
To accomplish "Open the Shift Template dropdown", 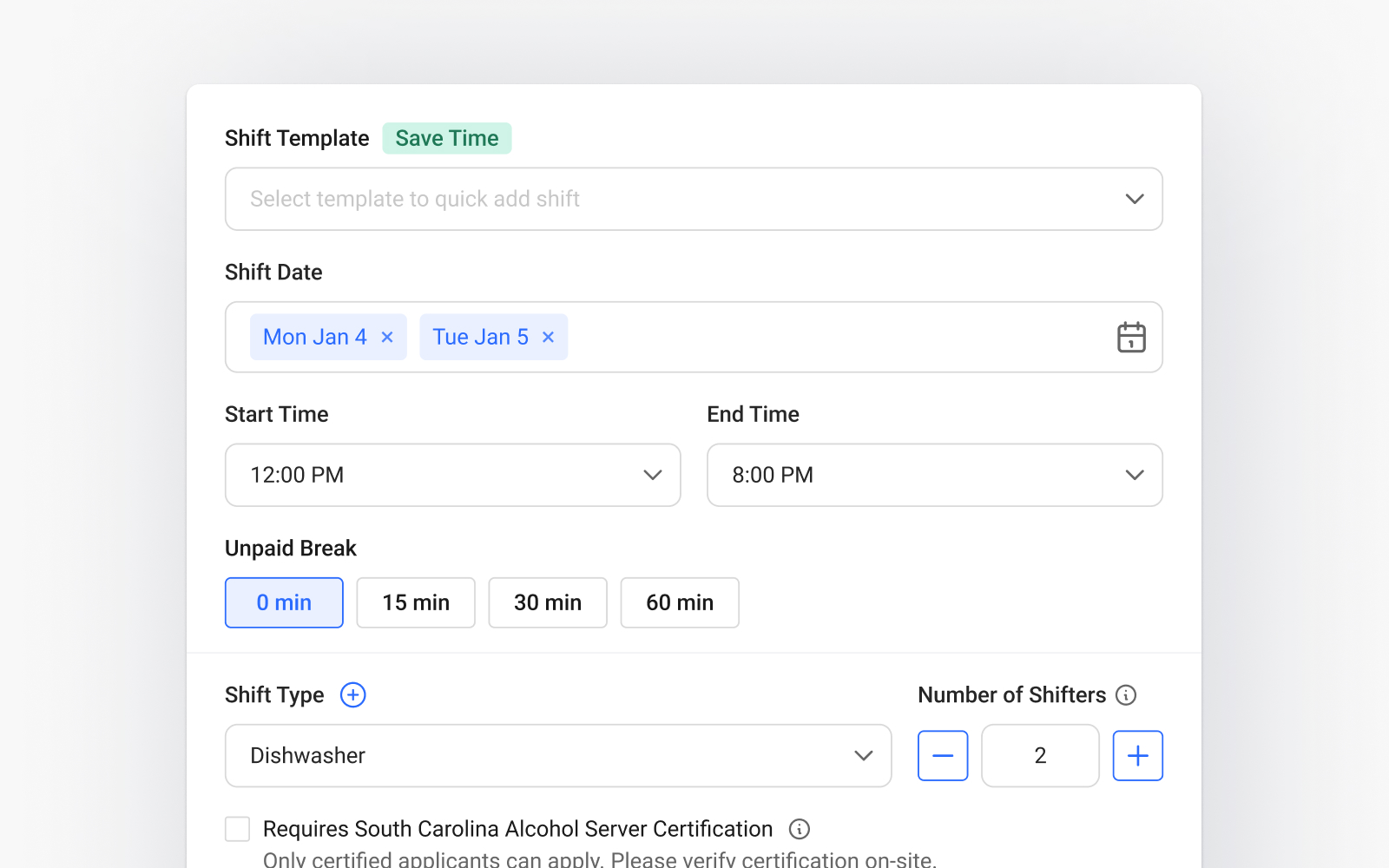I will tap(694, 199).
